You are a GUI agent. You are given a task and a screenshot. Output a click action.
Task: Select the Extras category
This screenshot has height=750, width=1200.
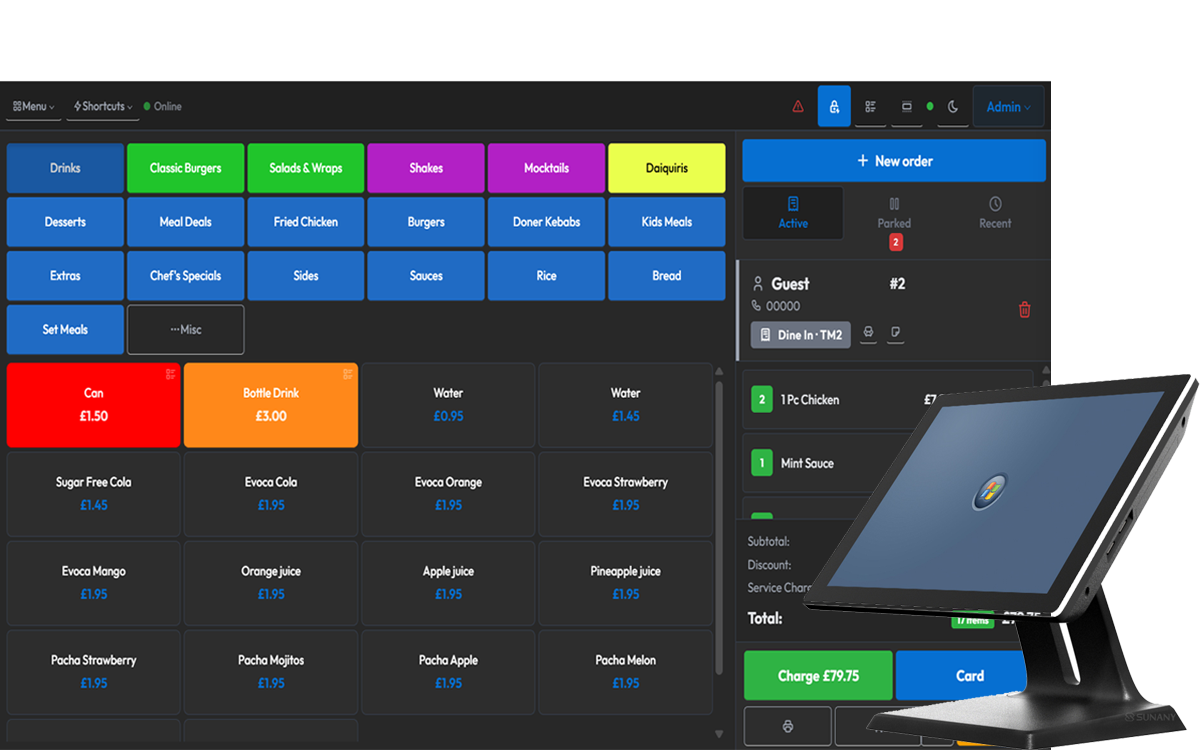click(65, 276)
